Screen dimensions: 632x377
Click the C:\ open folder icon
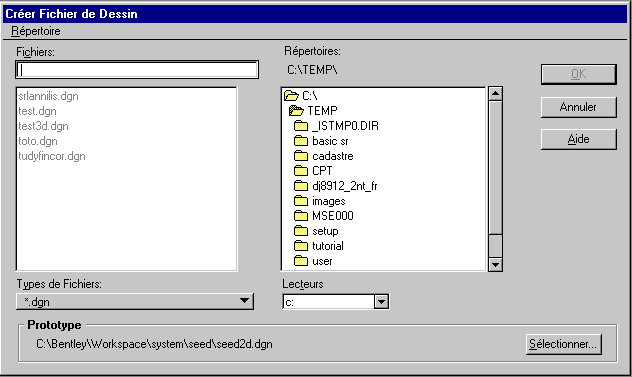(x=291, y=96)
